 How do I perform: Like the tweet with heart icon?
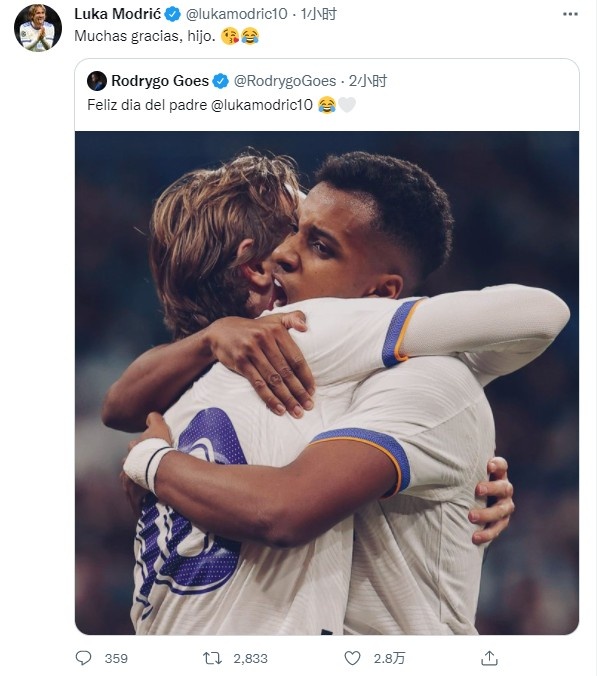pyautogui.click(x=352, y=658)
